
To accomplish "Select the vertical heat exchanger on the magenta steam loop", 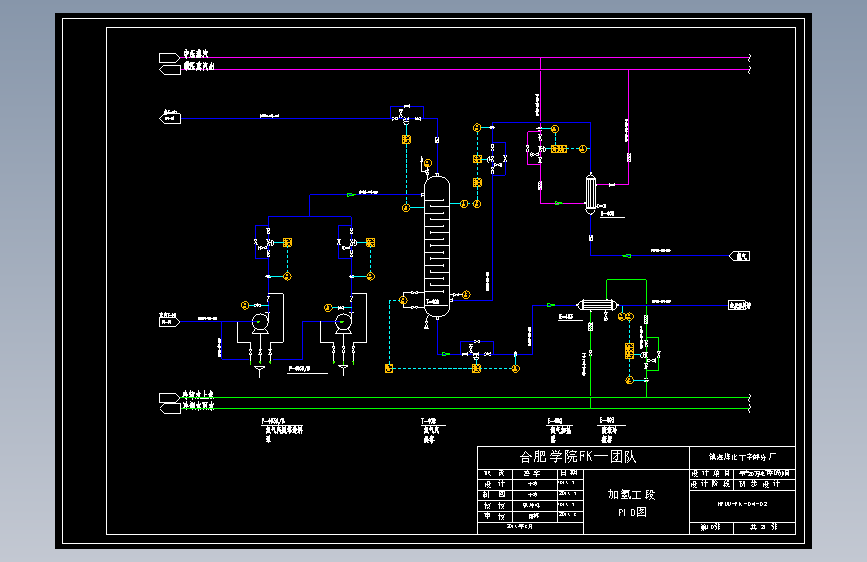I will point(591,194).
